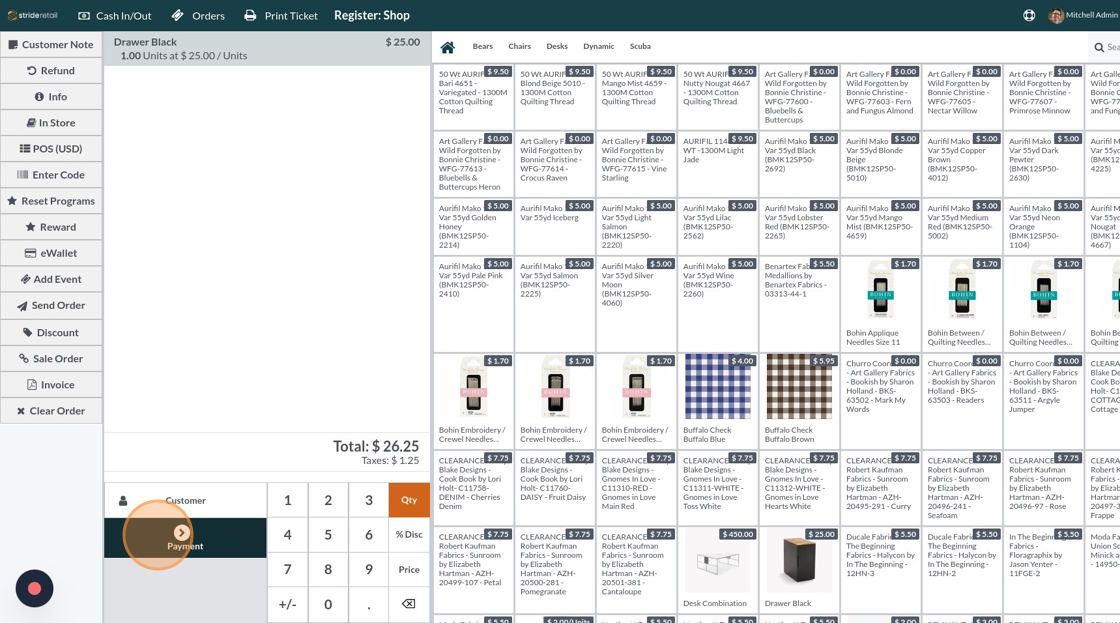
Task: Add Aurifil Mako Var 55yd Silver Moon product
Action: click(x=636, y=303)
